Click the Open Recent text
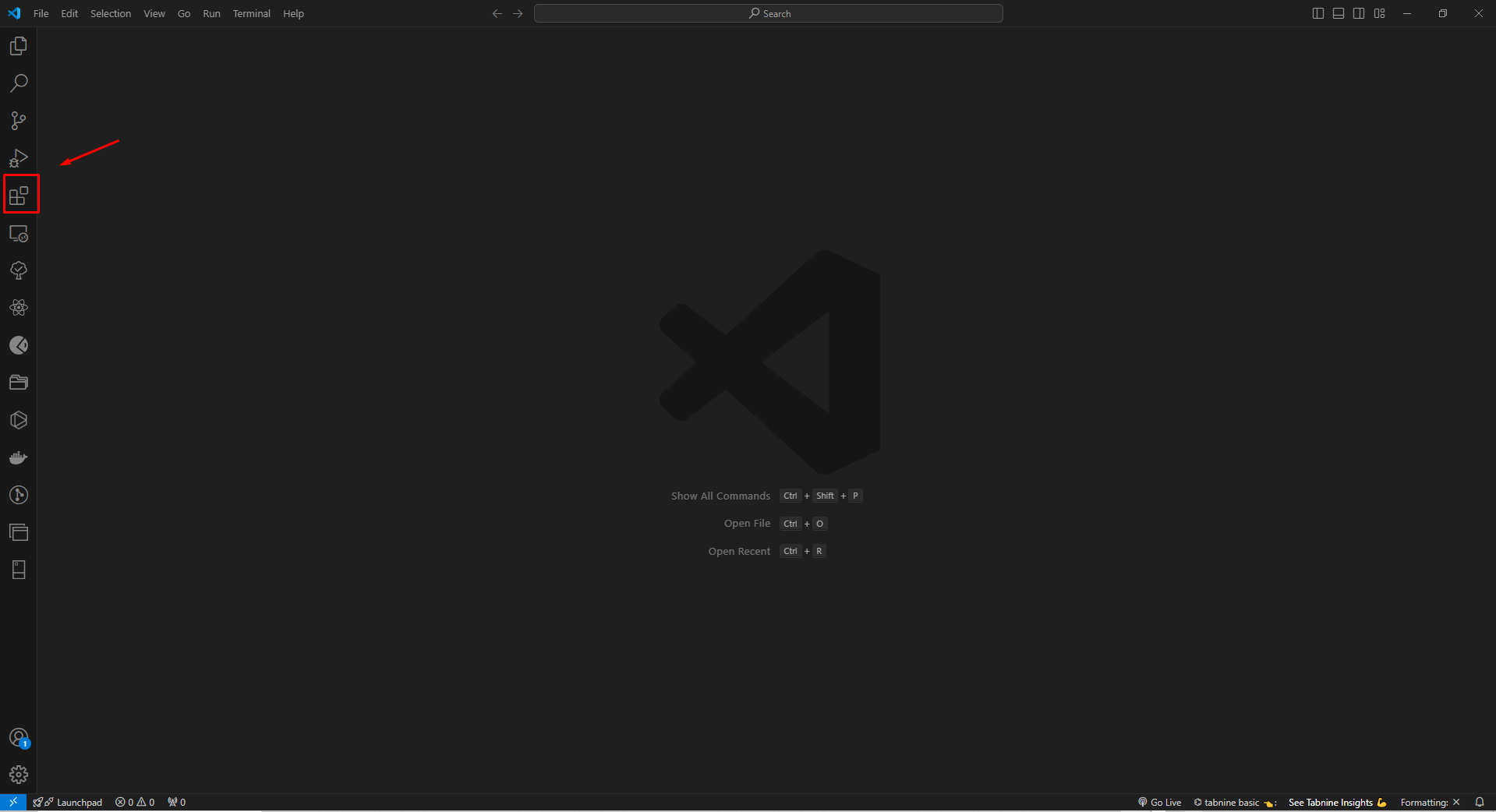The width and height of the screenshot is (1496, 812). (x=739, y=551)
